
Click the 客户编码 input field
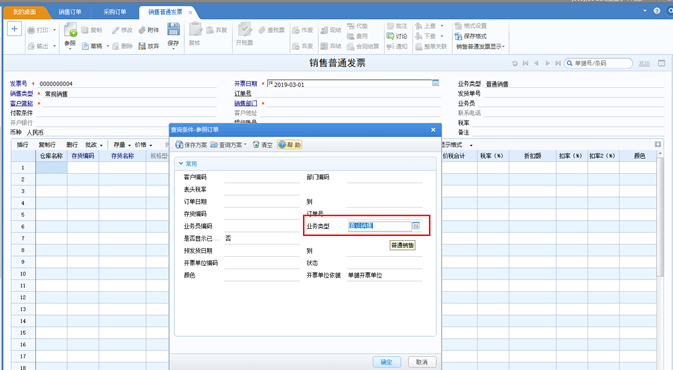click(x=262, y=177)
